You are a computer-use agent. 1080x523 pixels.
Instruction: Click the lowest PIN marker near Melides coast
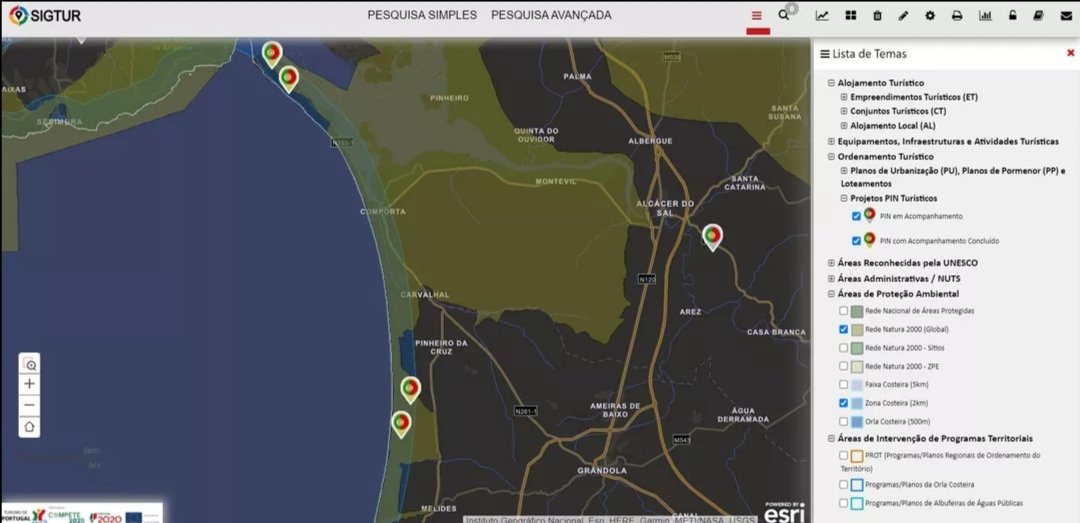click(x=402, y=424)
